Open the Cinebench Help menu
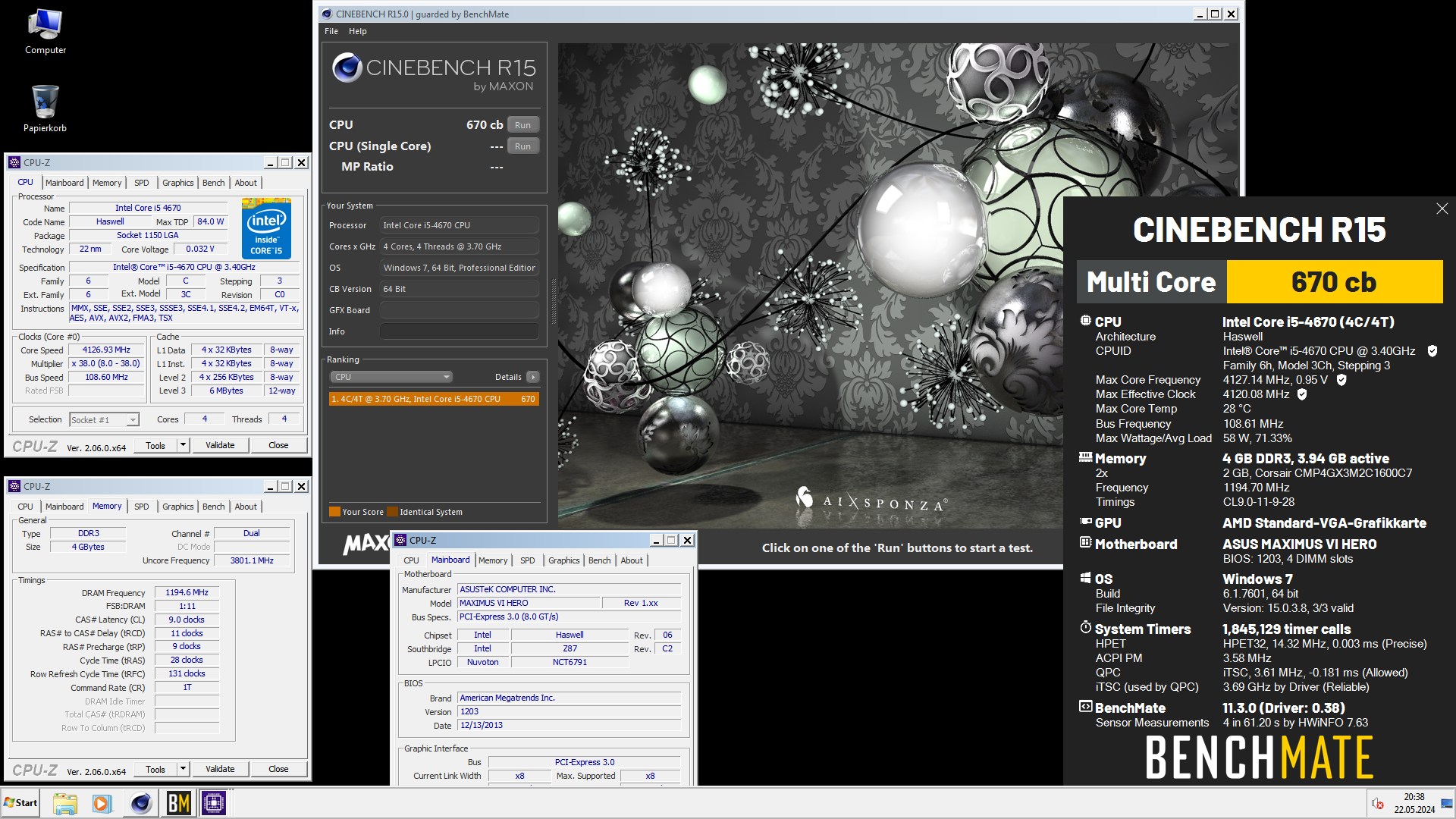 point(358,31)
